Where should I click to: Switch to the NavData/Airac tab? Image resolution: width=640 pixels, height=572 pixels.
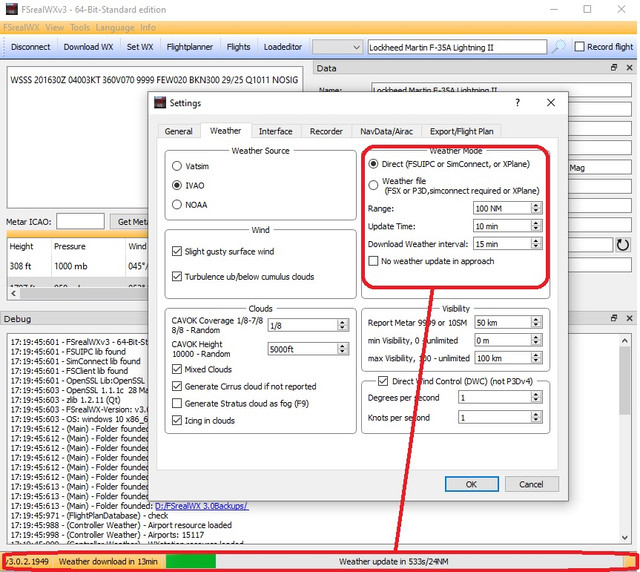pyautogui.click(x=386, y=131)
